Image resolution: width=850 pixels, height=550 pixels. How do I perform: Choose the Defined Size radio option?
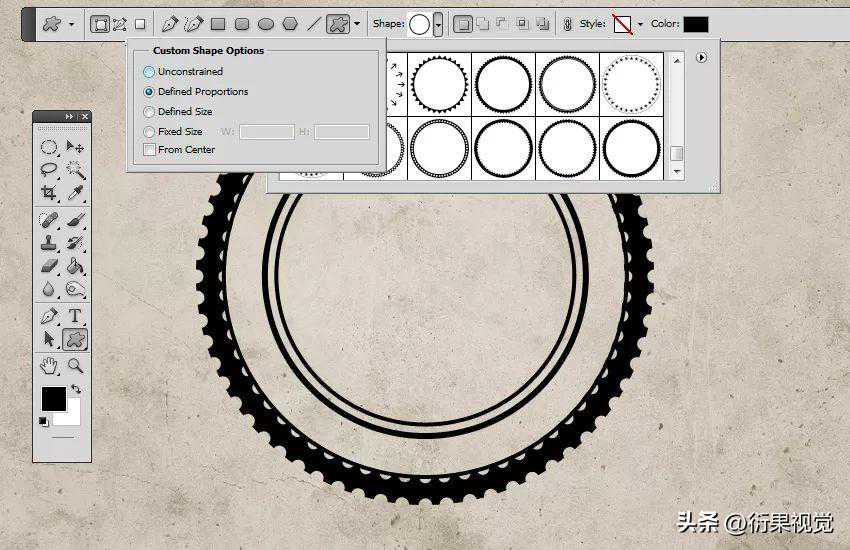click(x=150, y=112)
